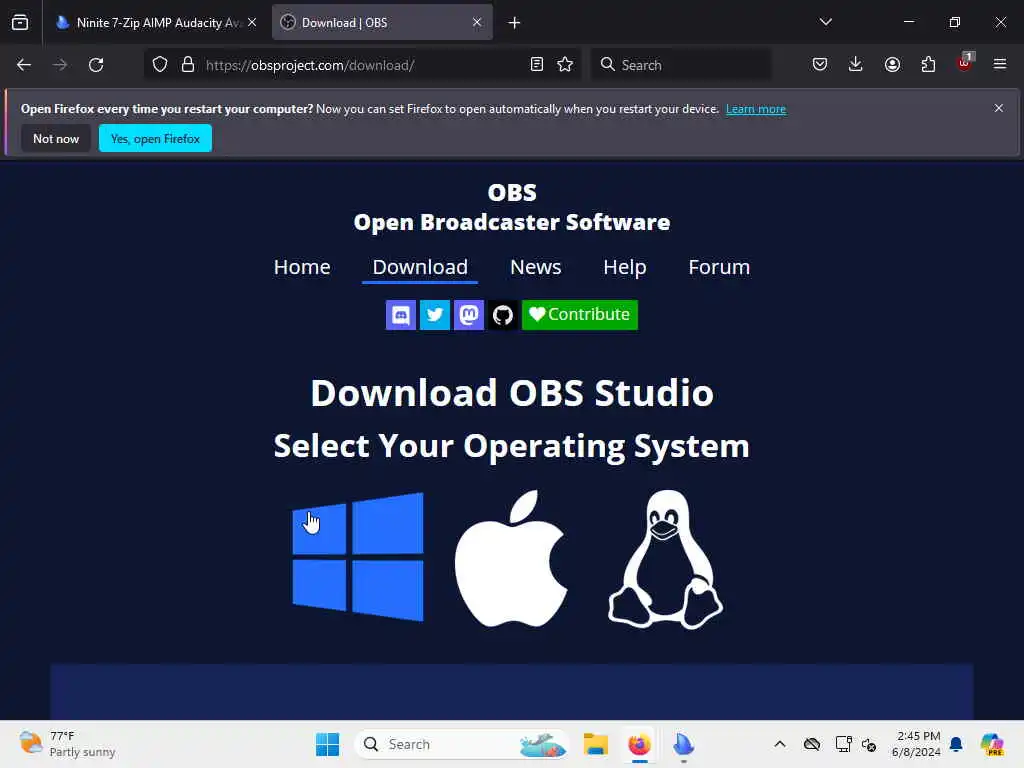
Task: Toggle Reader View for the page
Action: click(537, 65)
